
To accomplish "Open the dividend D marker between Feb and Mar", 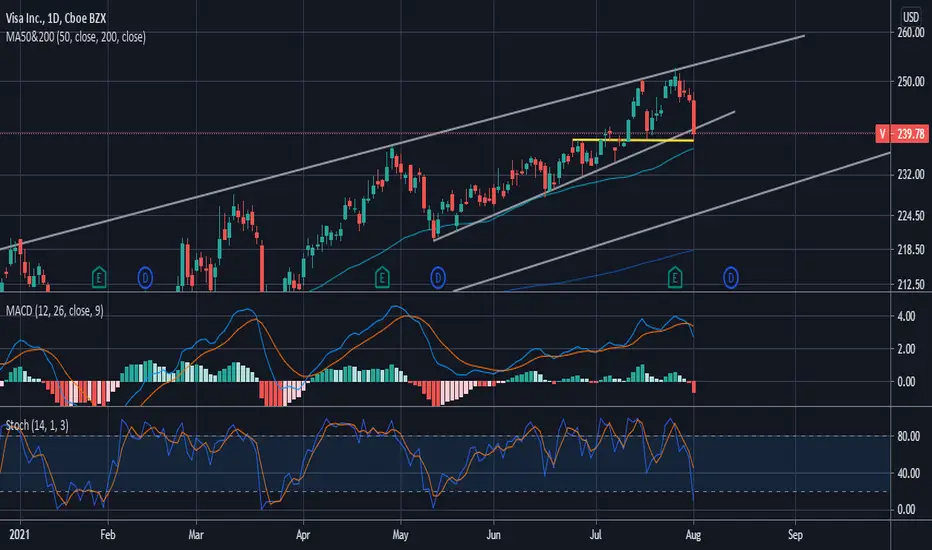I will (x=145, y=278).
